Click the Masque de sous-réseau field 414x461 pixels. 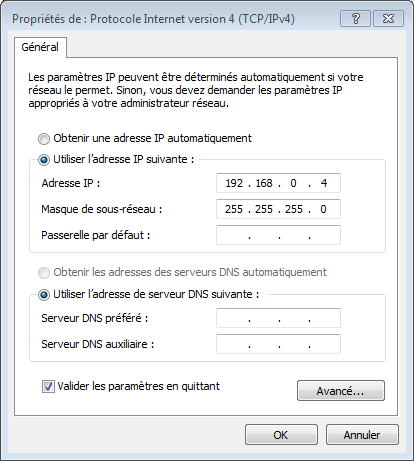coord(278,209)
